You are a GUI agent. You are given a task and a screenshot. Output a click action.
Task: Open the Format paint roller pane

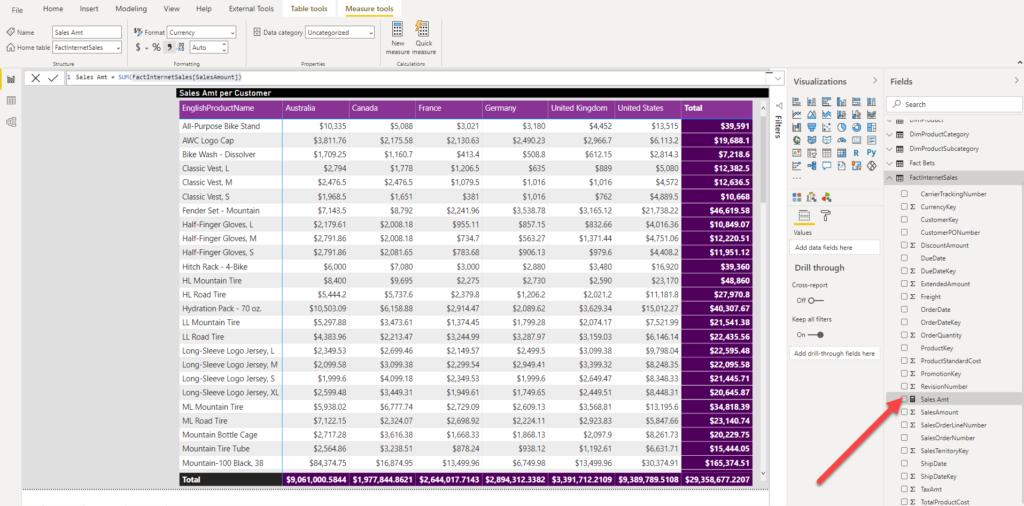pos(825,215)
